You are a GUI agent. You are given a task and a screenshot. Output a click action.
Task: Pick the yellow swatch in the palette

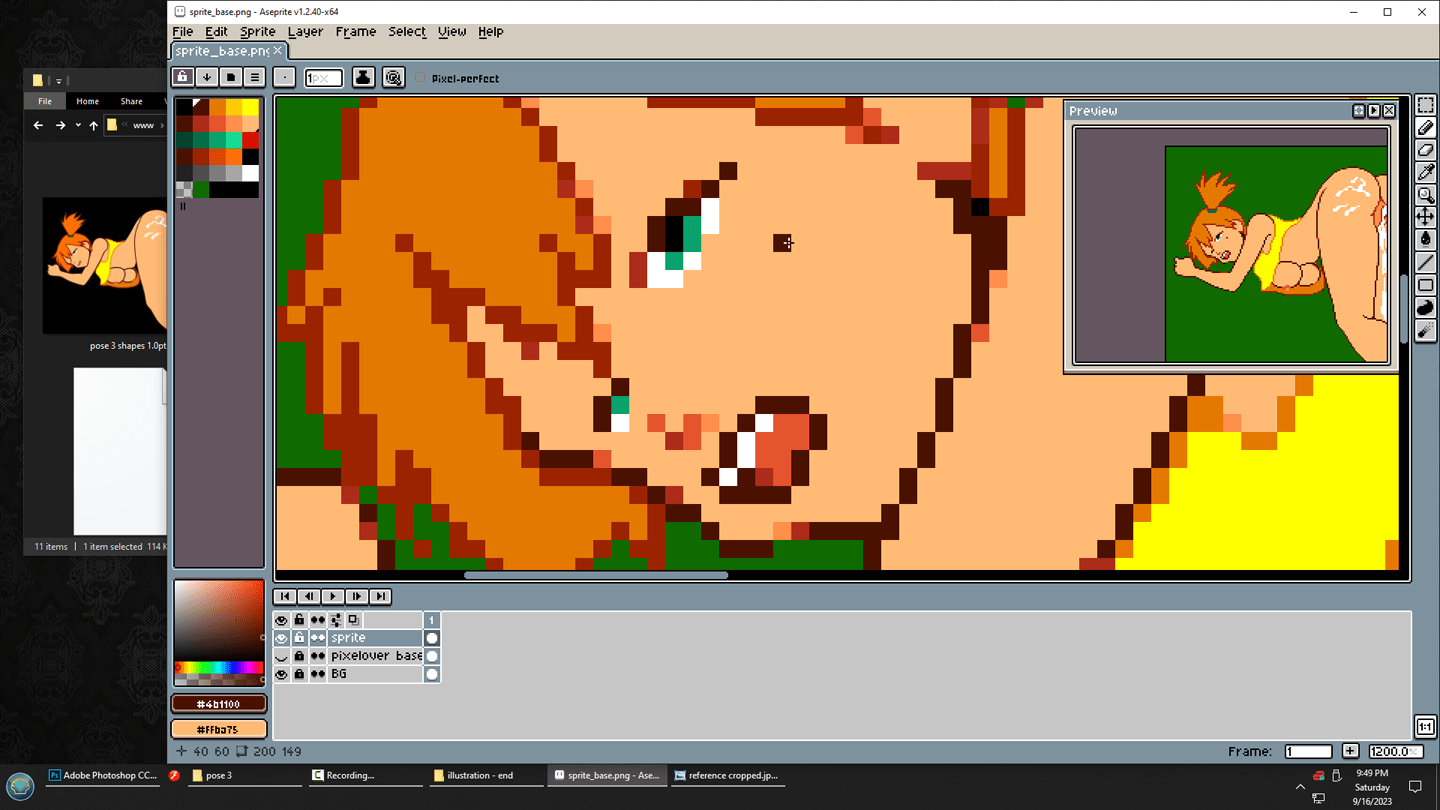(250, 108)
